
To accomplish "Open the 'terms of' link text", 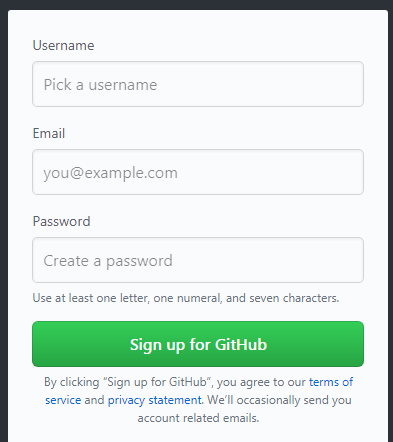I will click(331, 382).
